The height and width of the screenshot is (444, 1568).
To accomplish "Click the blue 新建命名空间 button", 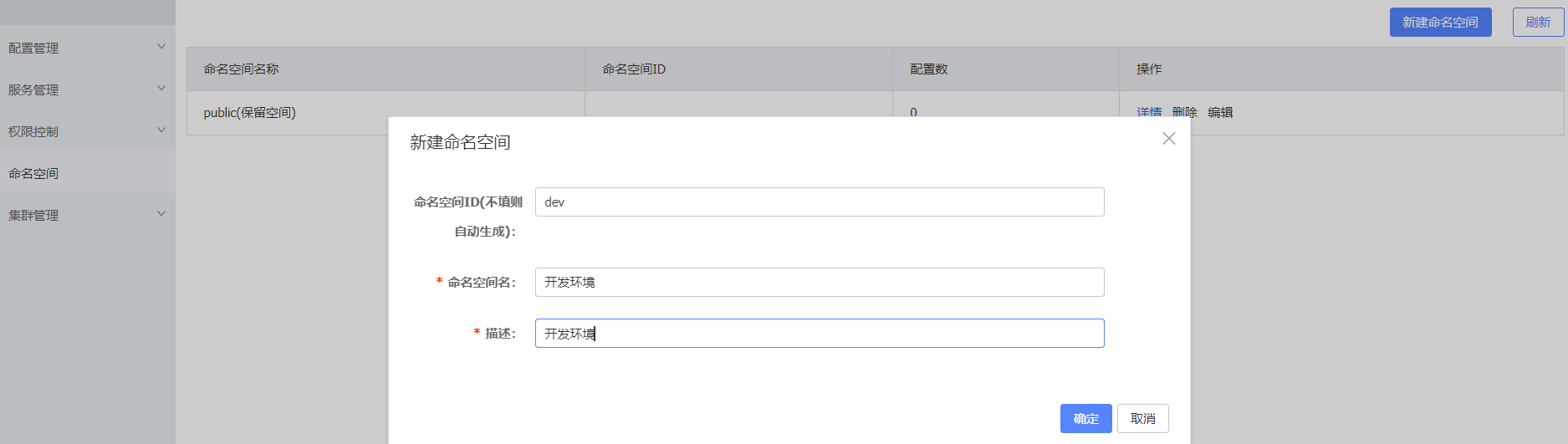I will pyautogui.click(x=1440, y=23).
